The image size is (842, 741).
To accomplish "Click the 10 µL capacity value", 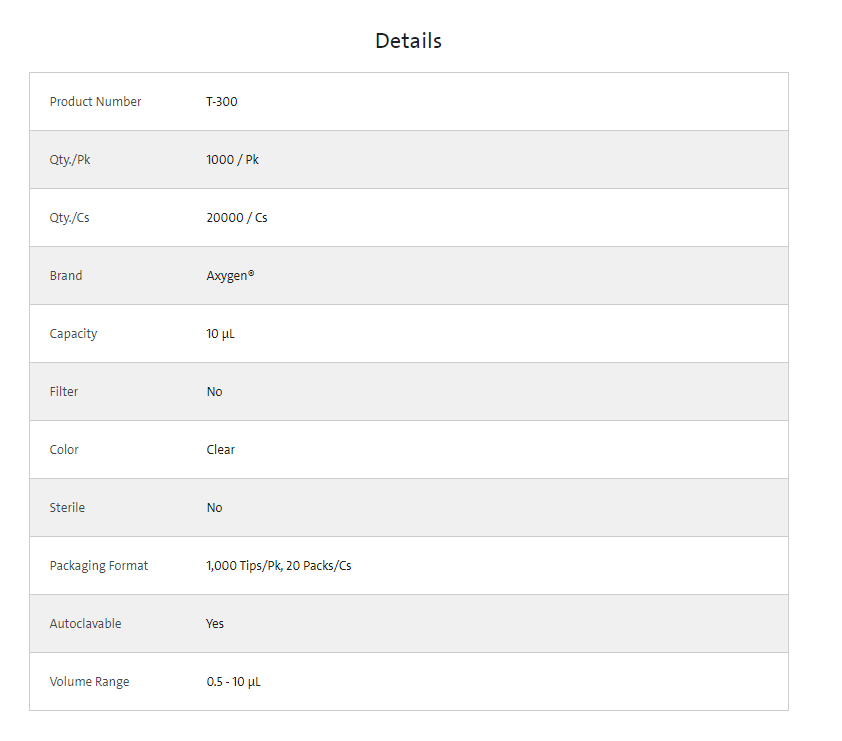I will click(x=220, y=334).
